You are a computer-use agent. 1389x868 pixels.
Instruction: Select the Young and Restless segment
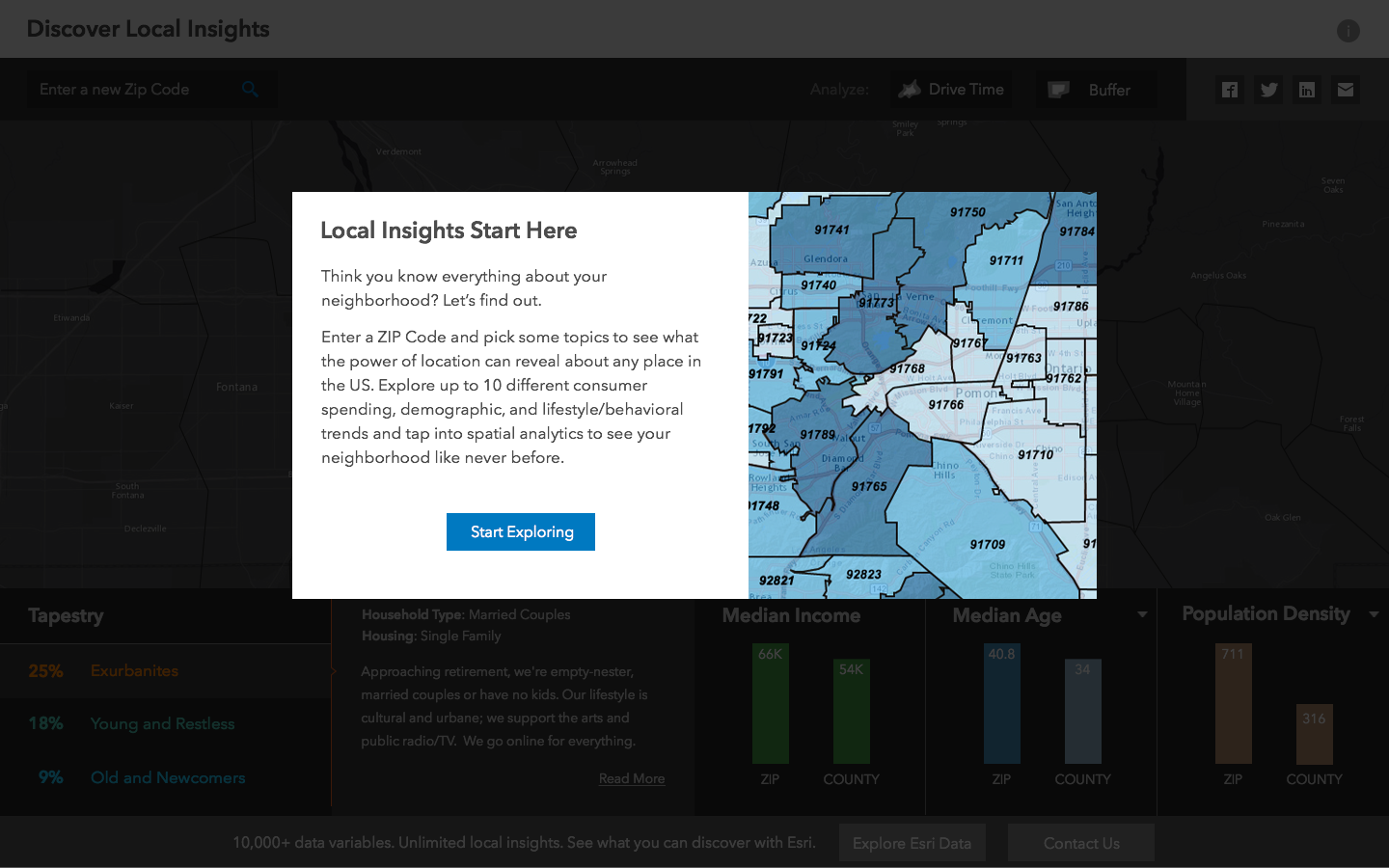click(x=166, y=723)
